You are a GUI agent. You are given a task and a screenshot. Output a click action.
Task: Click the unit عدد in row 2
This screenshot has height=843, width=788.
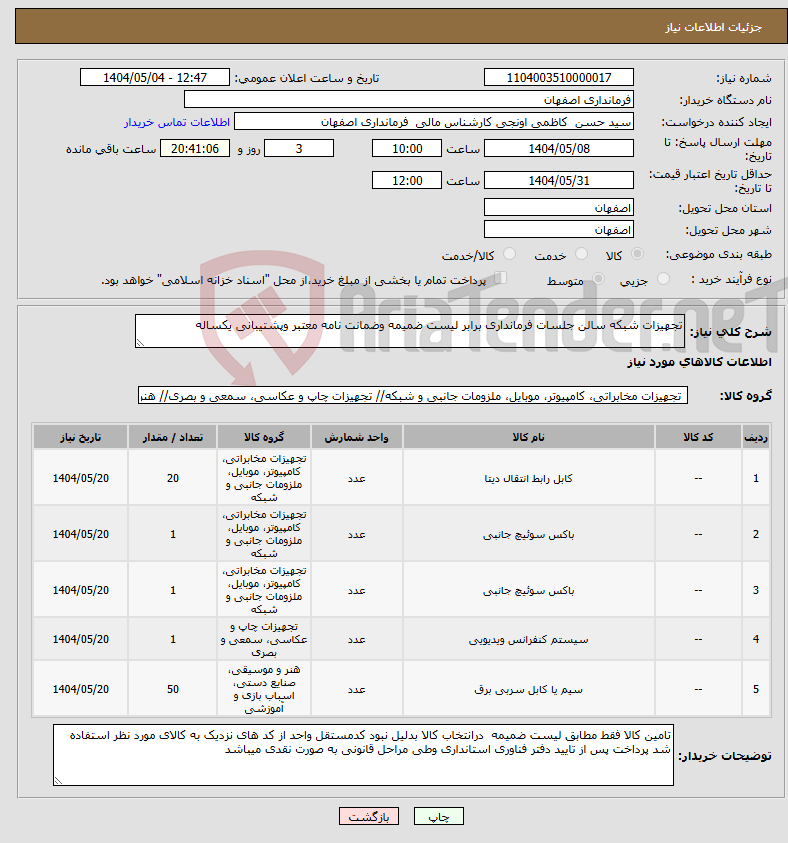point(356,534)
